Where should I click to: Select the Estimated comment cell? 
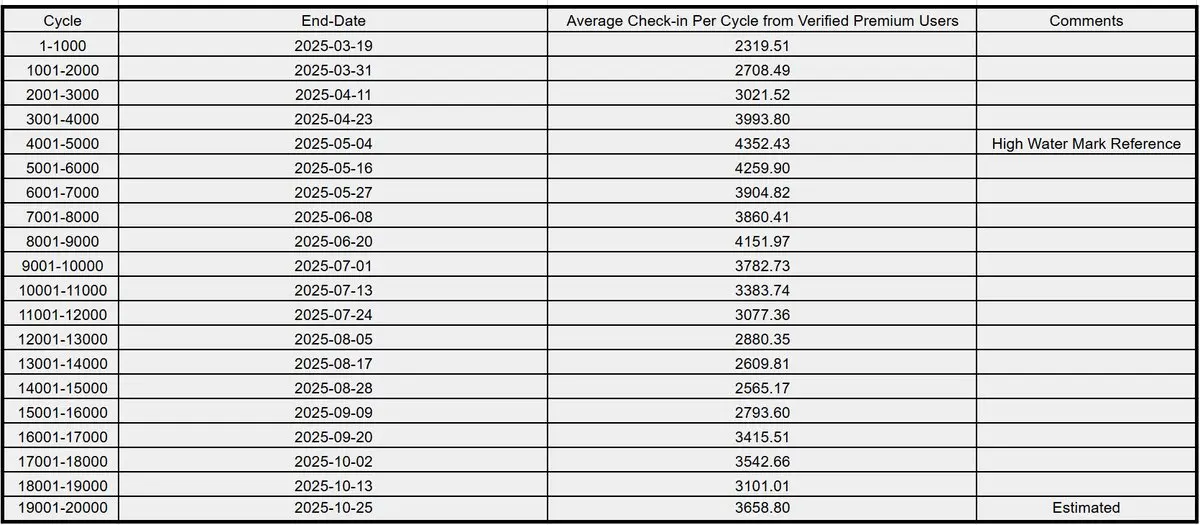[1086, 508]
